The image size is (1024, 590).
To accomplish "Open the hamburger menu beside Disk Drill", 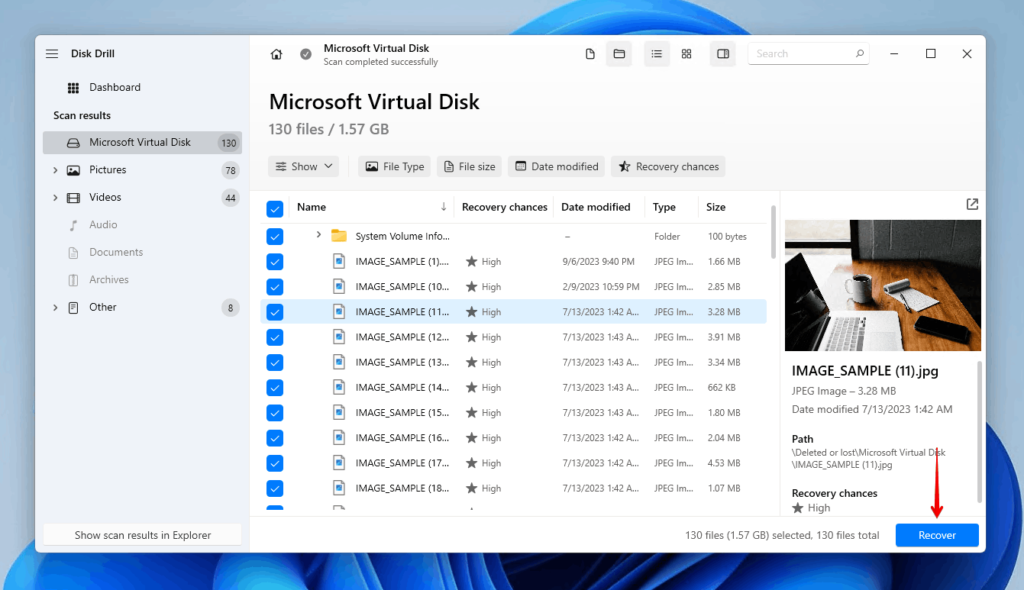I will (x=52, y=54).
